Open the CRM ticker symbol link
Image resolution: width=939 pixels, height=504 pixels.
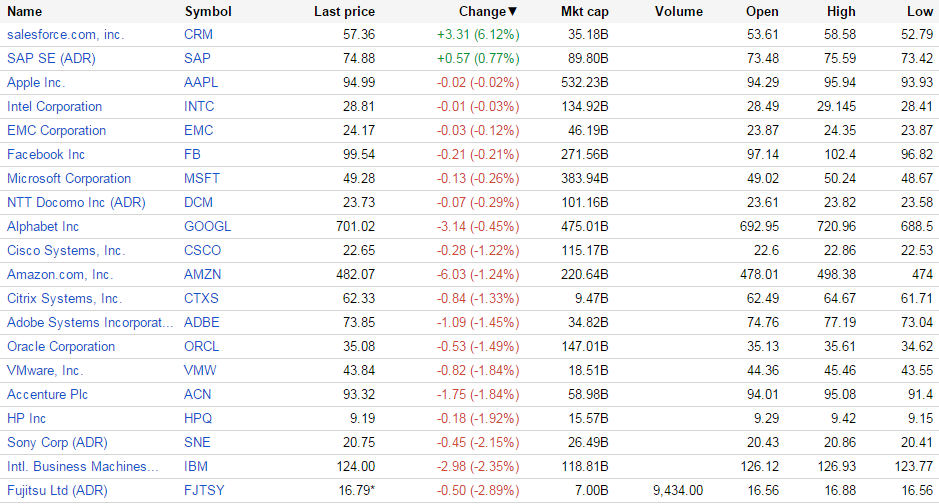tap(198, 35)
